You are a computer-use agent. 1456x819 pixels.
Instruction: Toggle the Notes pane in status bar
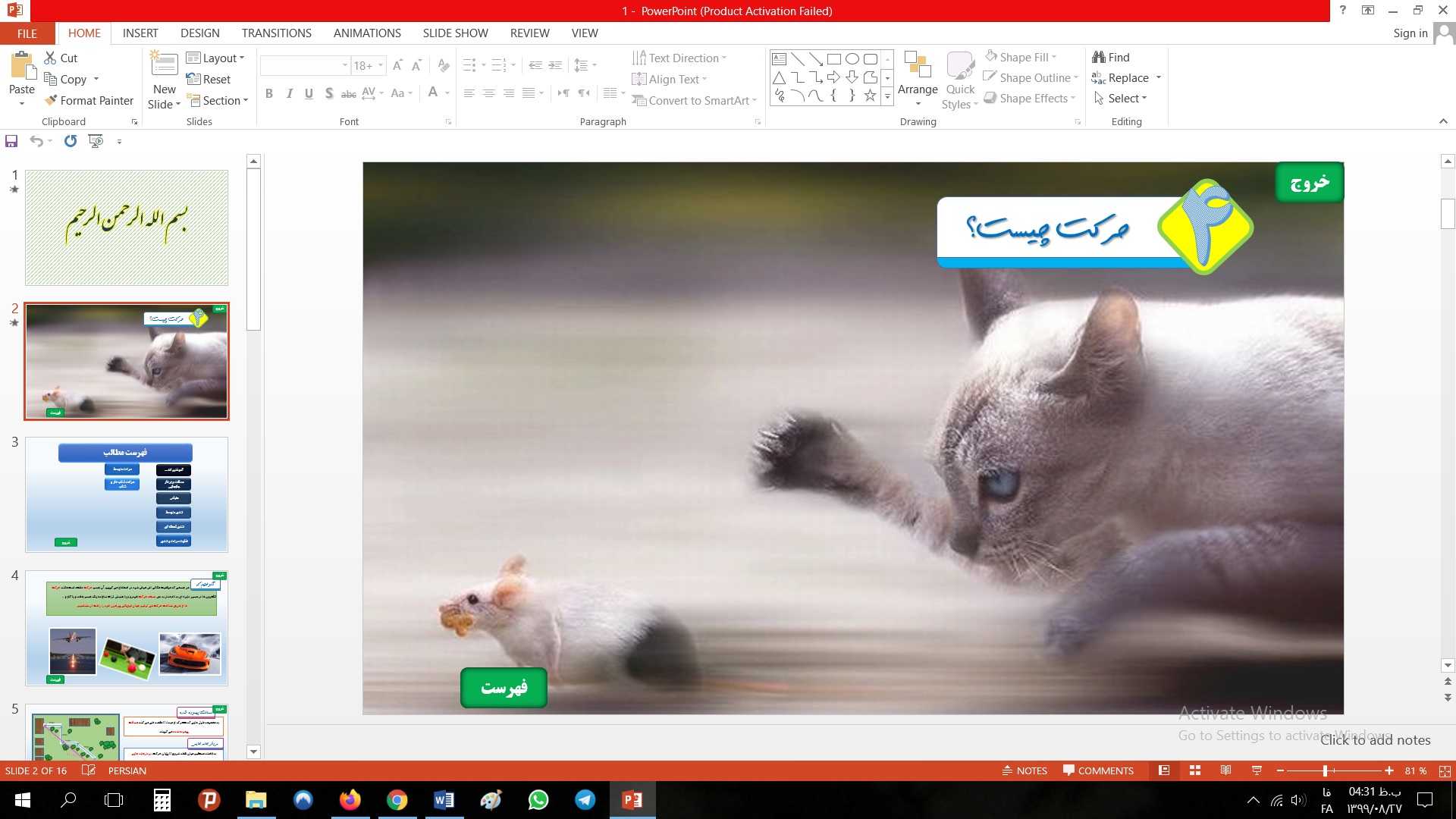1025,770
